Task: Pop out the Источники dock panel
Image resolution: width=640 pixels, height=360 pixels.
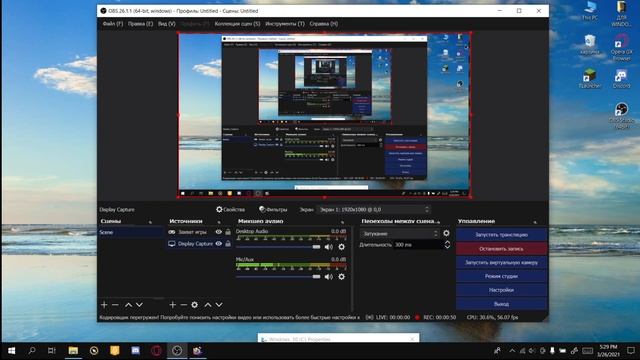Action: pyautogui.click(x=219, y=222)
